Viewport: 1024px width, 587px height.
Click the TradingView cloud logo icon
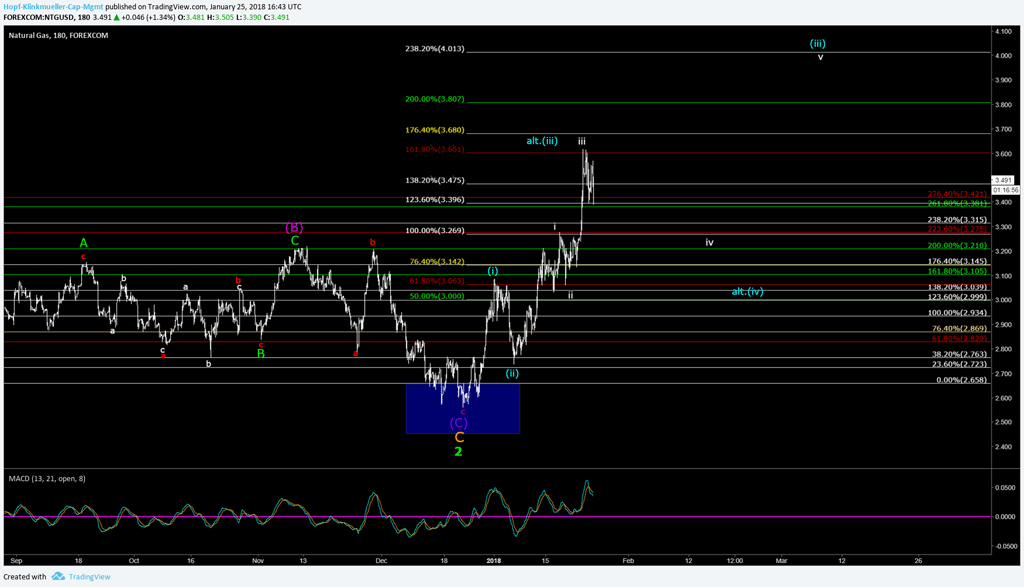pyautogui.click(x=58, y=576)
